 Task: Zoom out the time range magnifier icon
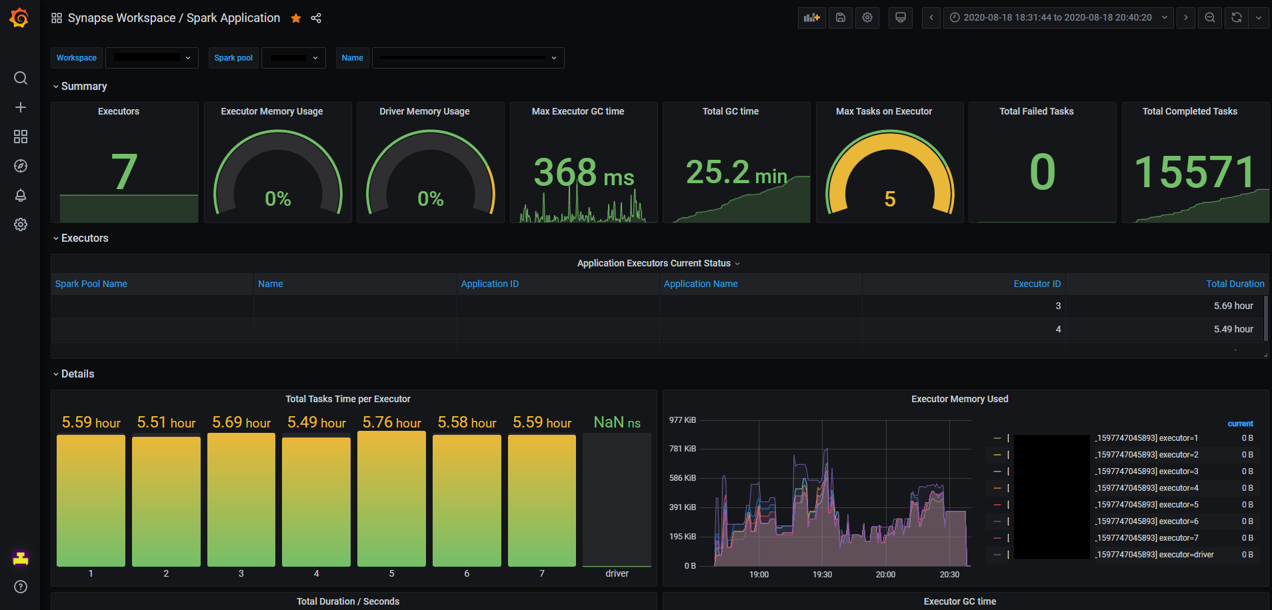(x=1210, y=17)
